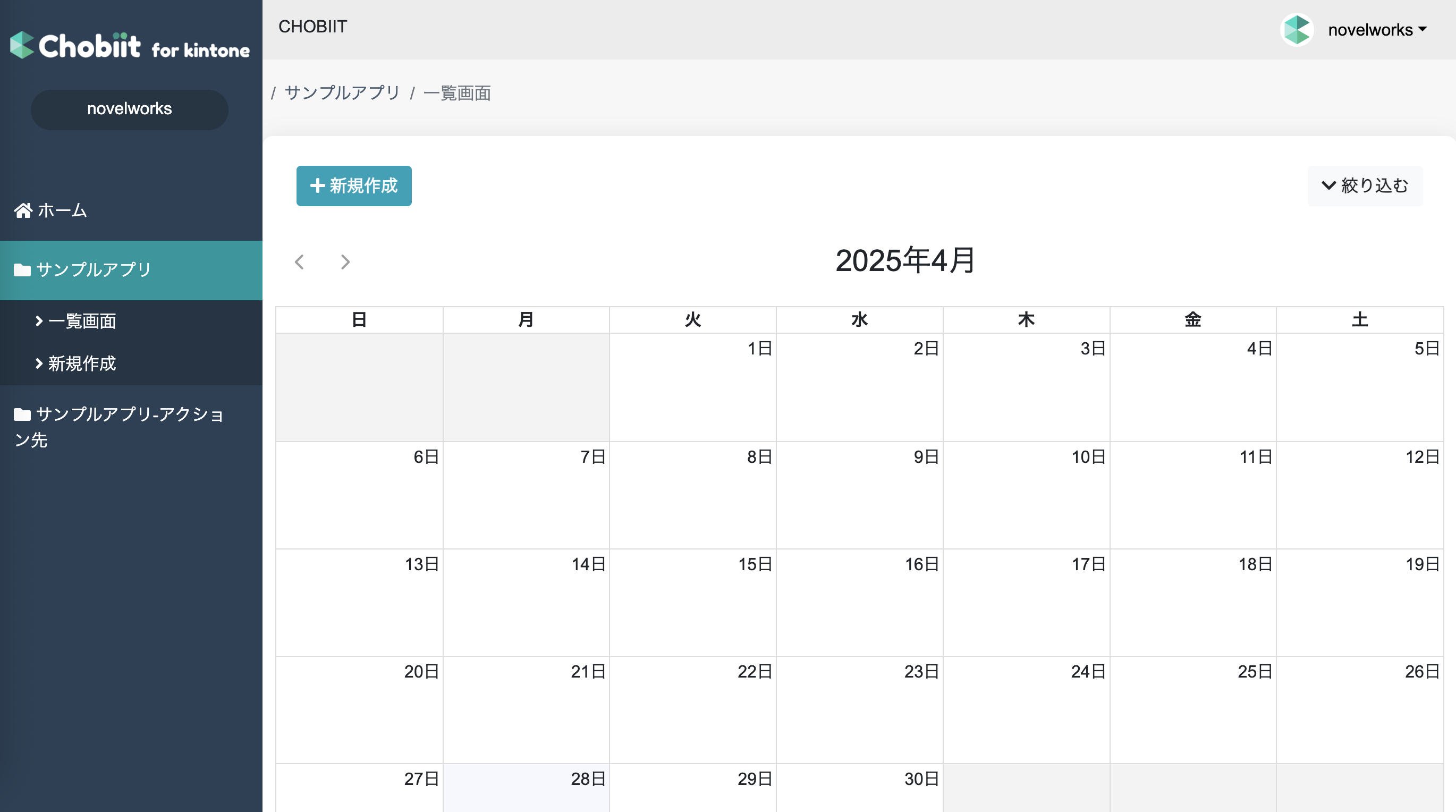This screenshot has height=812, width=1456.
Task: Open ホーム in the sidebar
Action: (x=131, y=210)
